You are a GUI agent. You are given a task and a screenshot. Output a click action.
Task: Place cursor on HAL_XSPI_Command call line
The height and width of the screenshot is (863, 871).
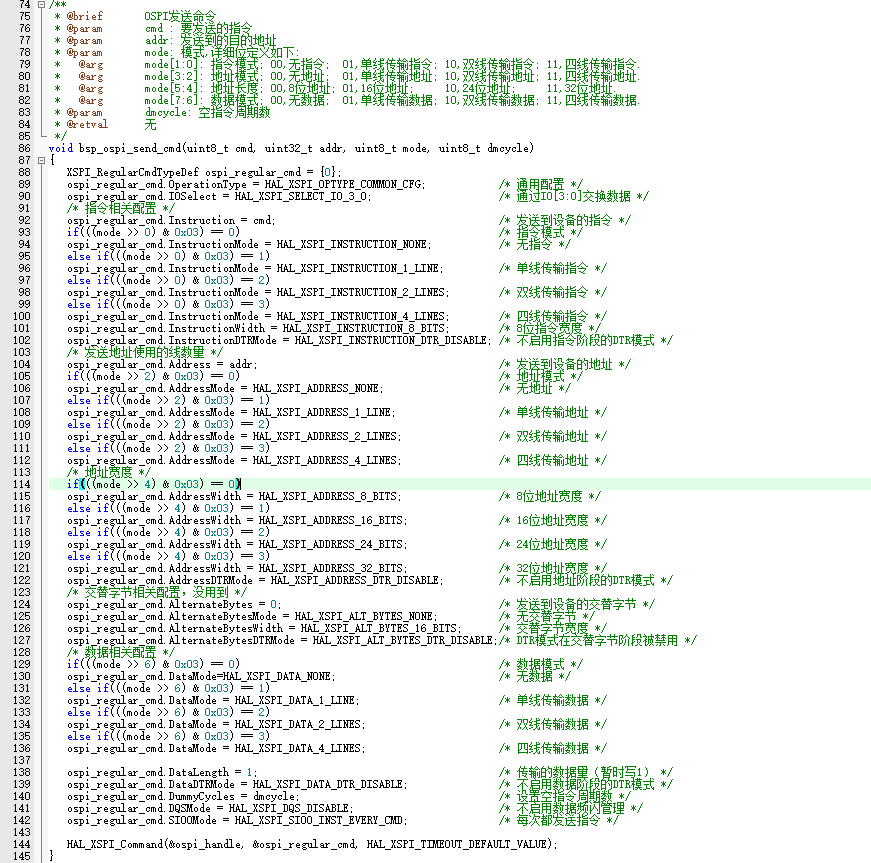pos(312,844)
